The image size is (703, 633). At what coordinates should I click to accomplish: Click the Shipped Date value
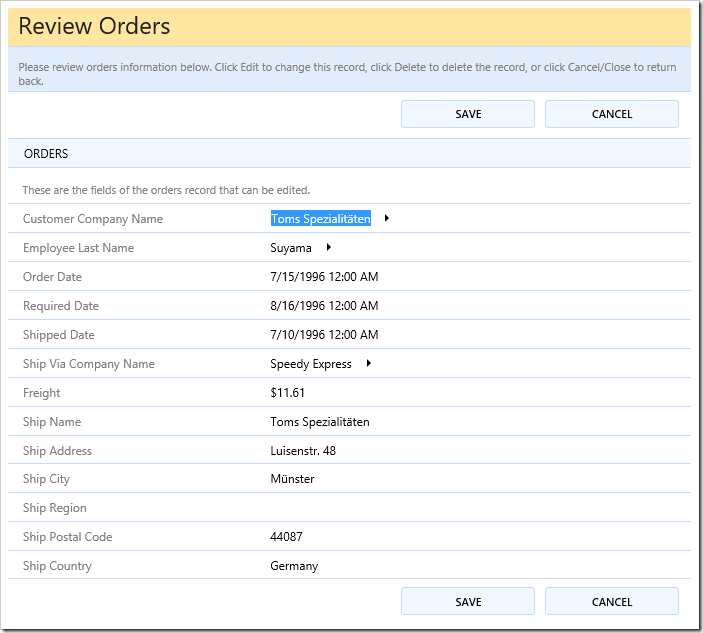(x=324, y=335)
